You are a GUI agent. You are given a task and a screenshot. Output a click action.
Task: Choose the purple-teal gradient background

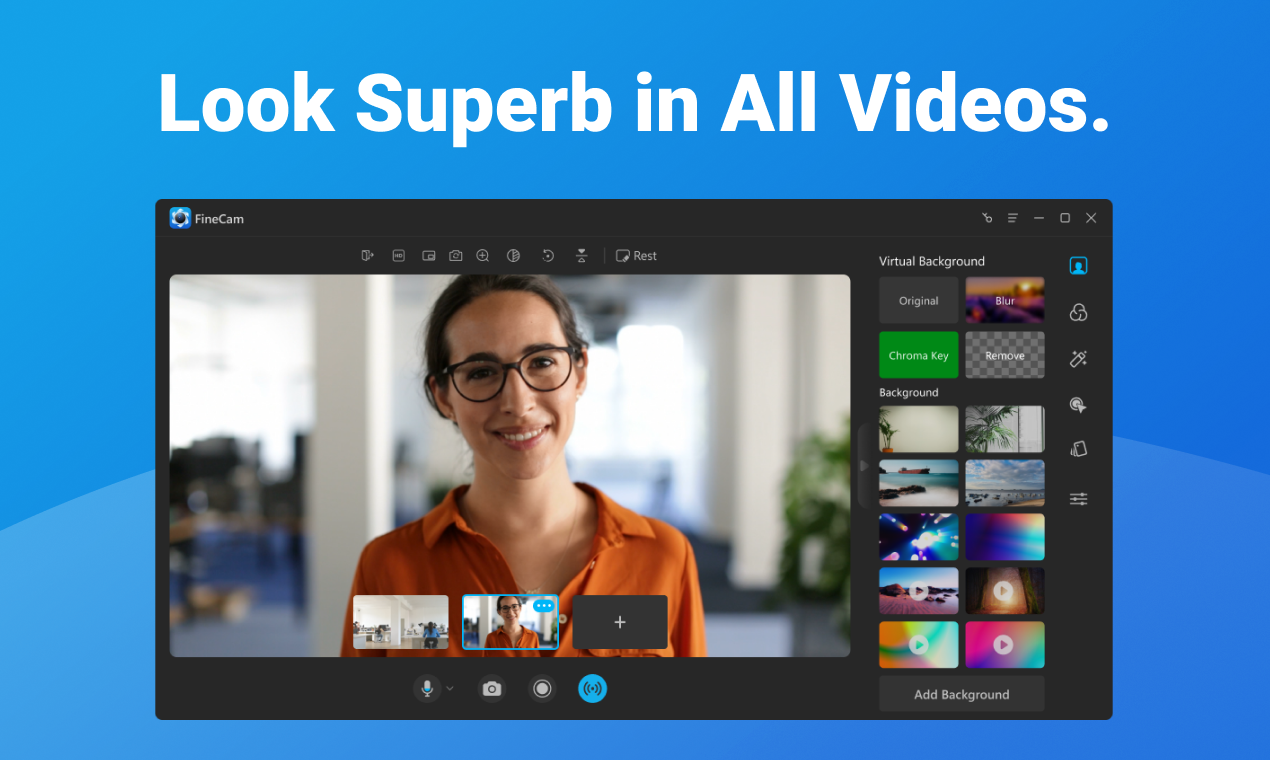(1005, 537)
